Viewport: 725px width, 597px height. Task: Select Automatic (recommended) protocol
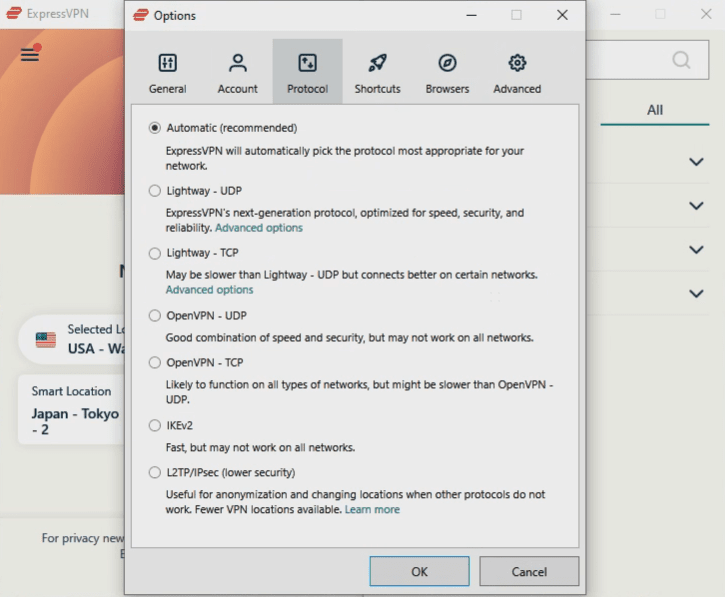pos(155,128)
